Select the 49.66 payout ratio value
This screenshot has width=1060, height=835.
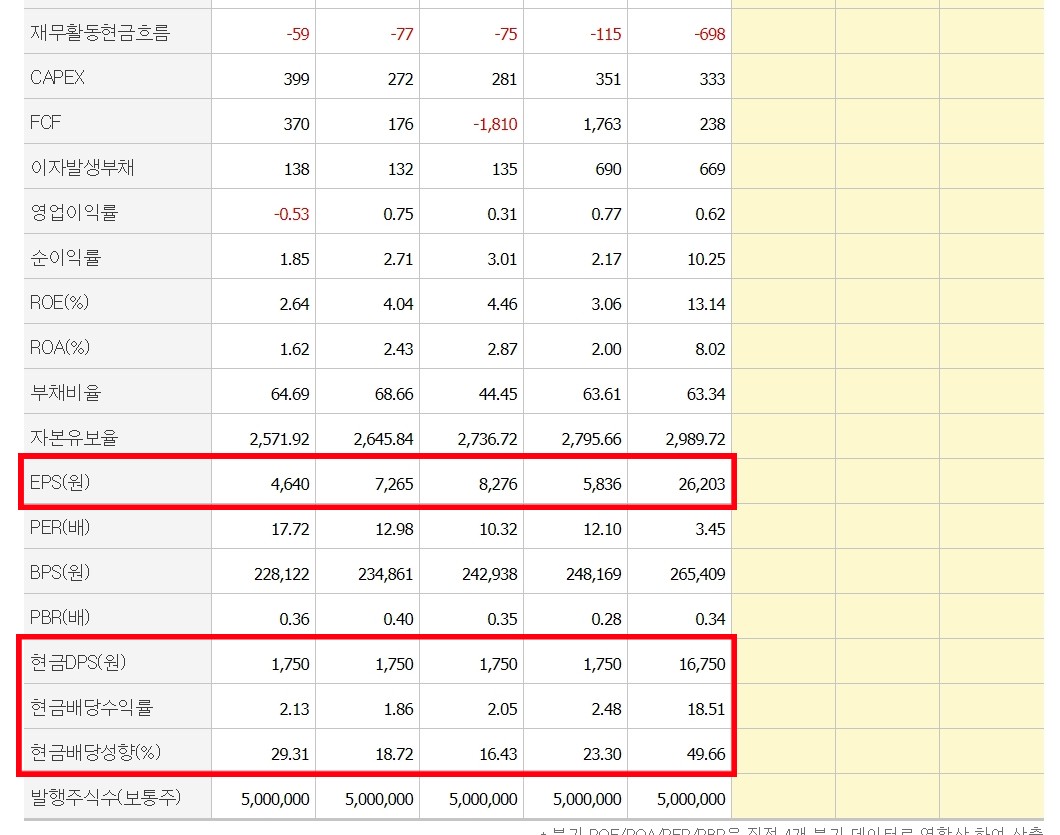pos(706,754)
